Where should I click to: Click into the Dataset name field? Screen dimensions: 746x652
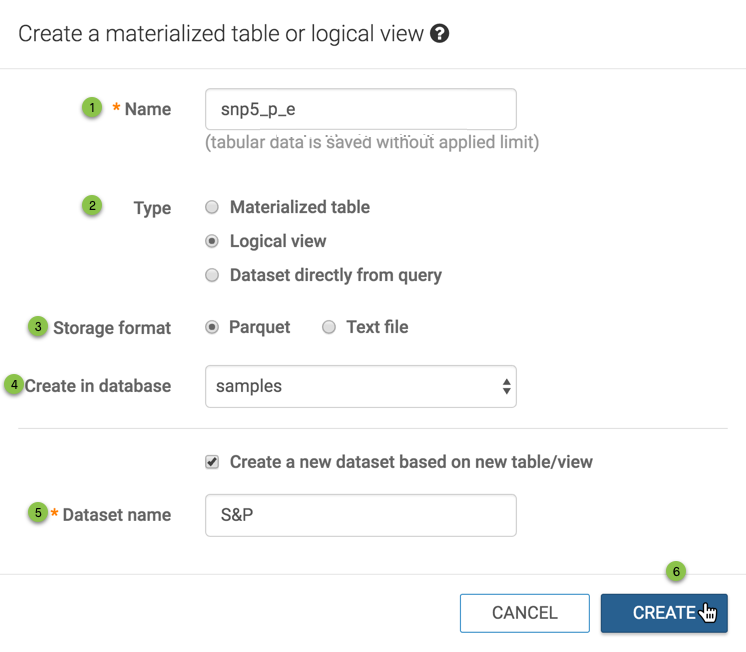pyautogui.click(x=360, y=515)
